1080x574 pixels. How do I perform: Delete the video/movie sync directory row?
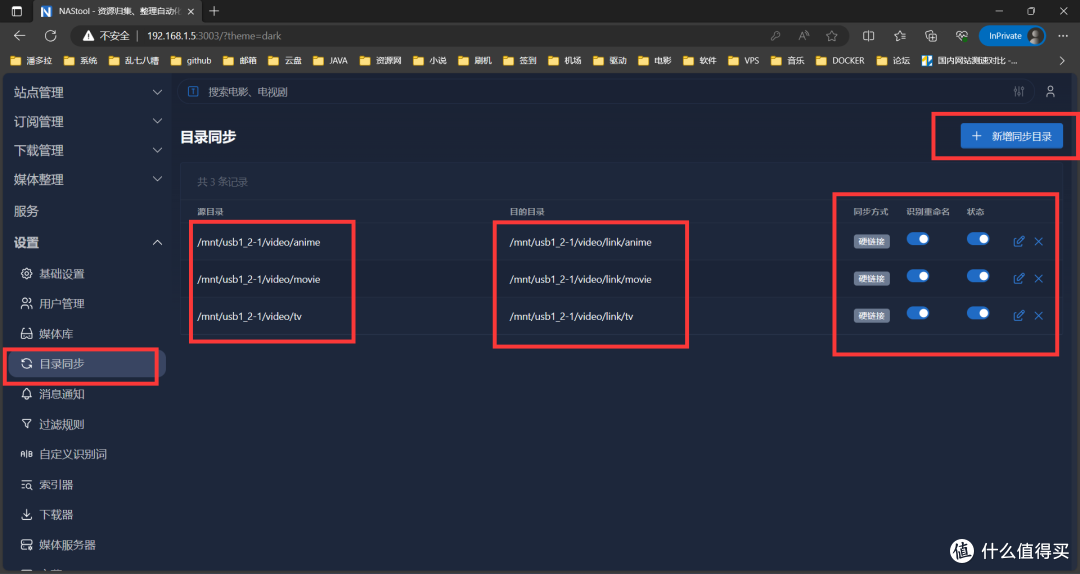point(1039,278)
